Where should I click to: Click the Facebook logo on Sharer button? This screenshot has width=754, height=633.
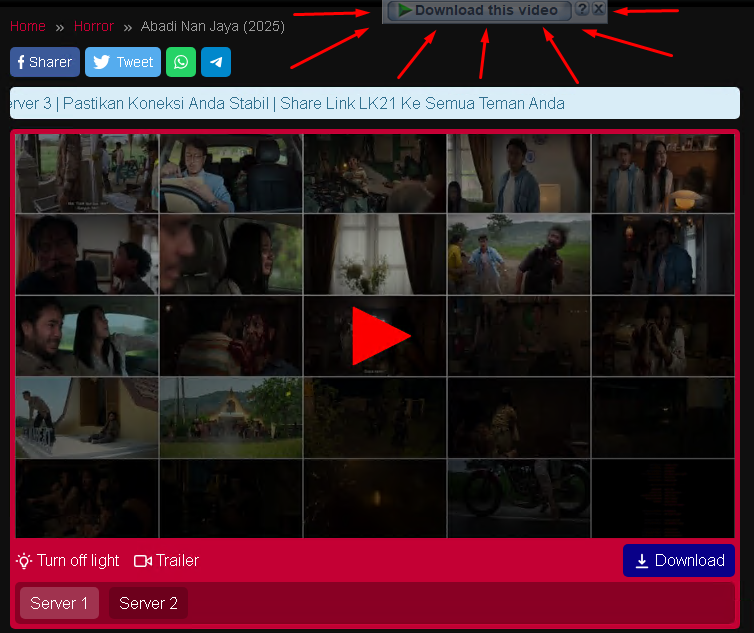point(22,62)
